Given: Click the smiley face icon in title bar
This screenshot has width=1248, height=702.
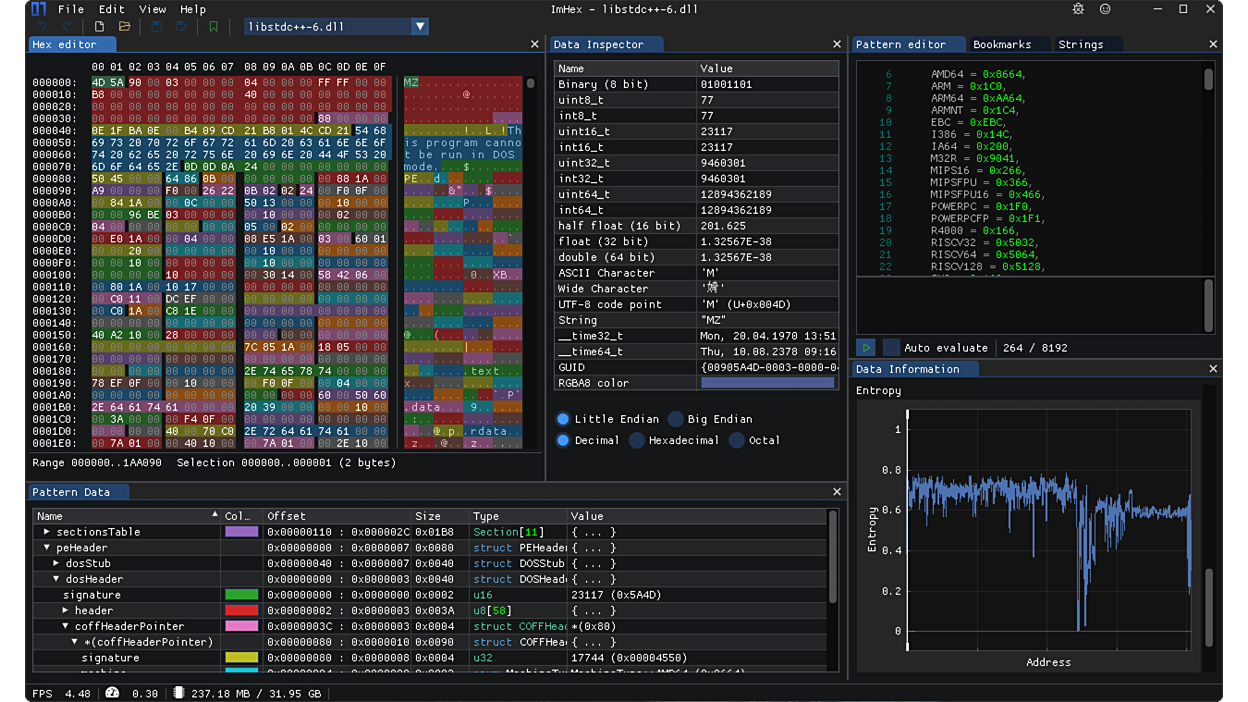Looking at the screenshot, I should tap(1105, 9).
